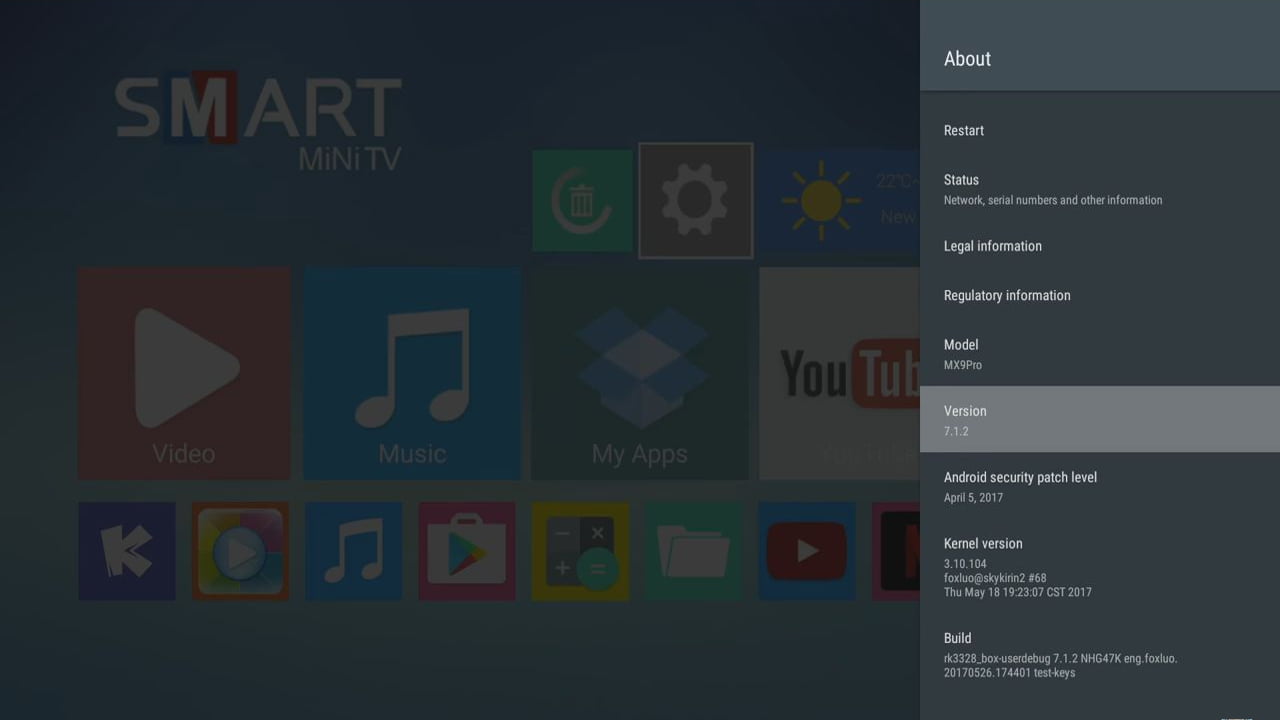Open the Settings gear tile

point(696,201)
